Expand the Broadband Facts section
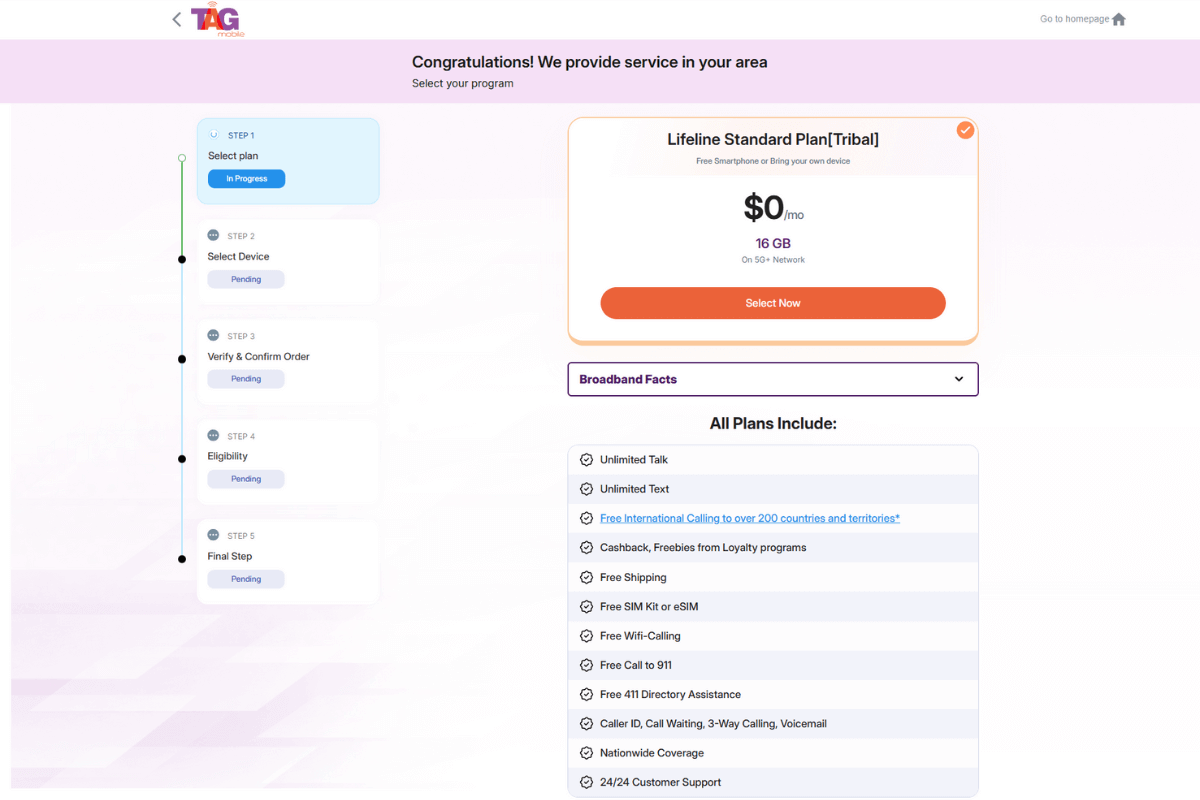 [772, 379]
